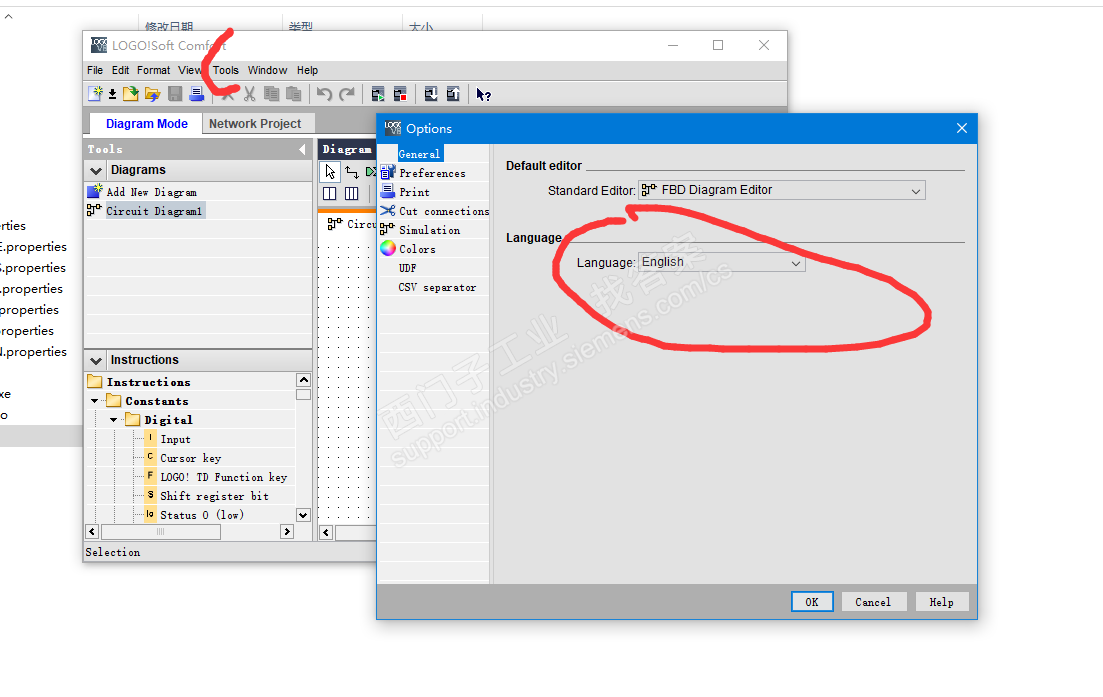Select the Connect wiring tool icon
The width and height of the screenshot is (1103, 697).
(352, 172)
